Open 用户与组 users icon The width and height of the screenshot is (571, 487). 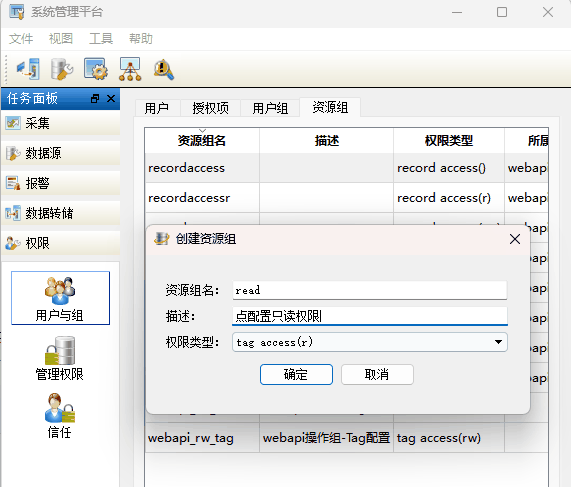(x=60, y=291)
